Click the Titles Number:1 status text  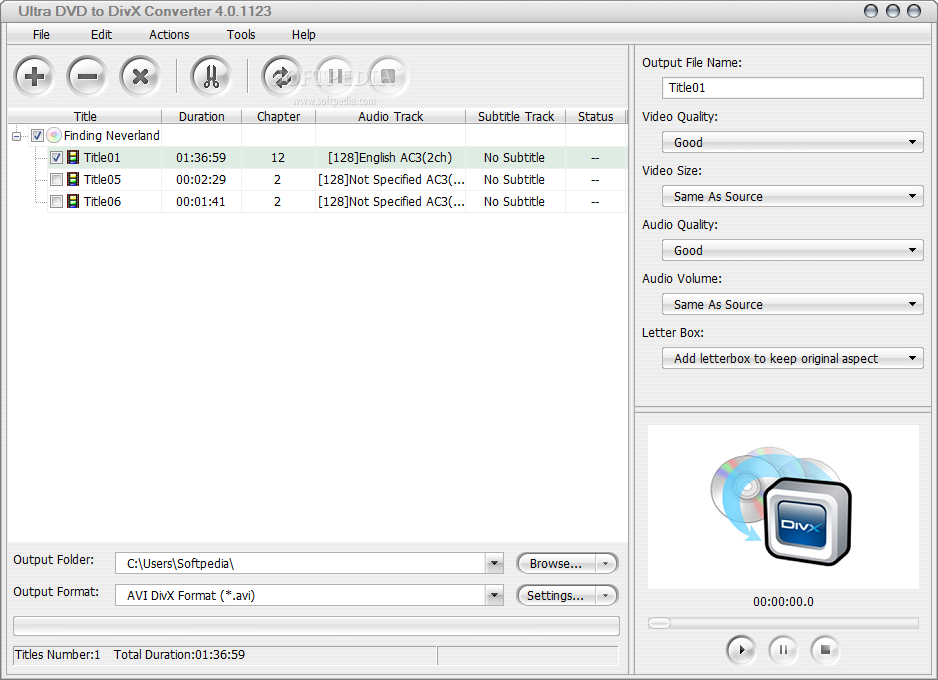coord(58,655)
